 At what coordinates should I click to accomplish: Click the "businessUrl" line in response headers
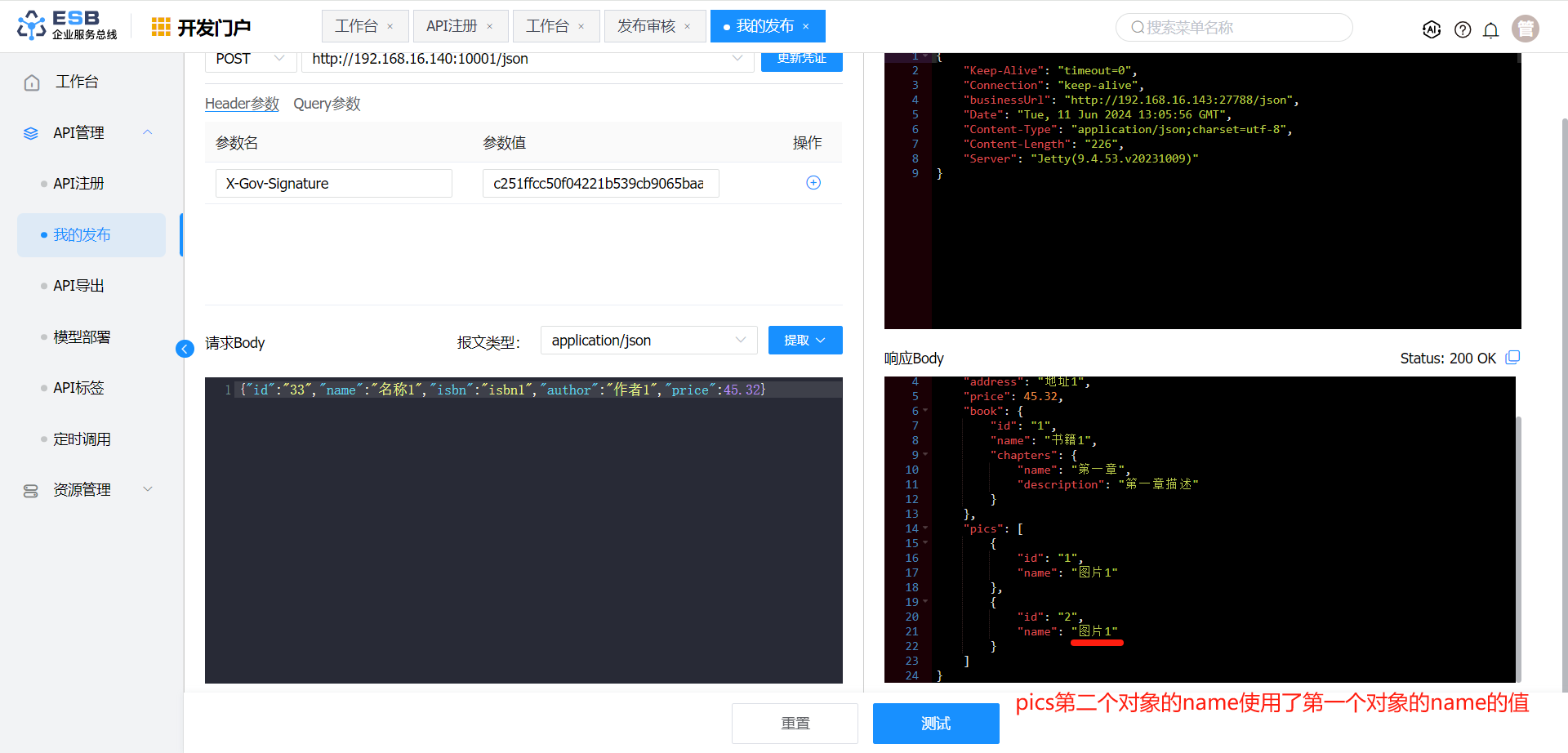1131,100
